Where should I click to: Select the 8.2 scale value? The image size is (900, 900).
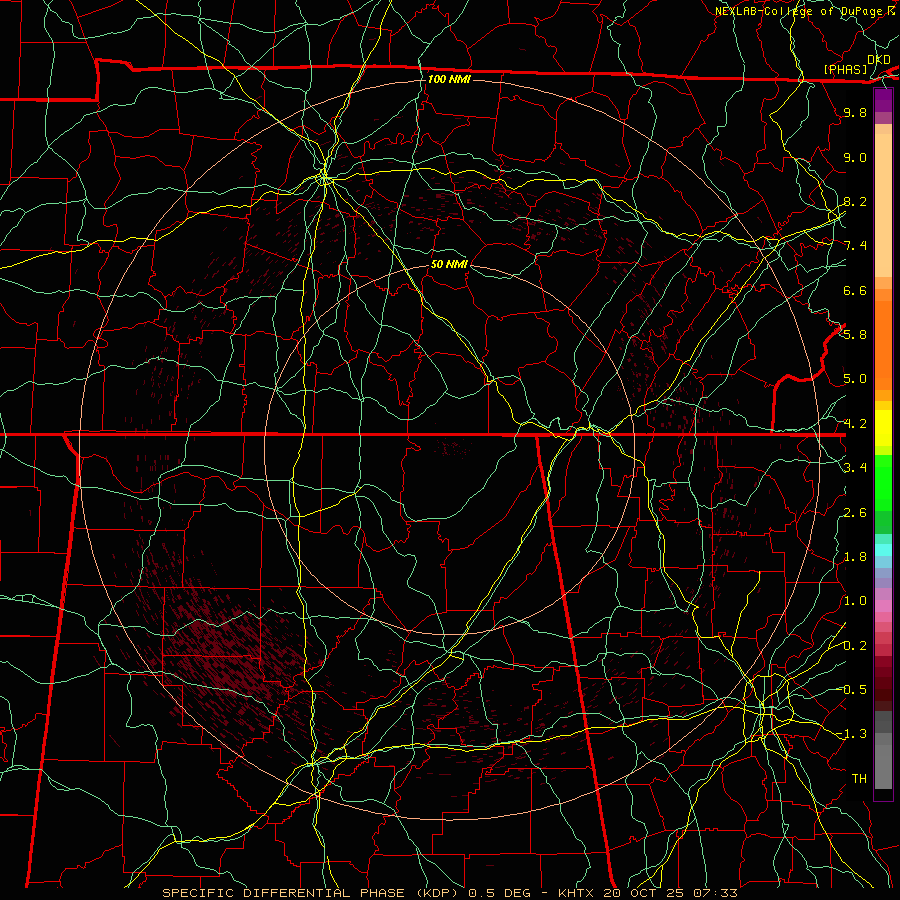coord(855,201)
